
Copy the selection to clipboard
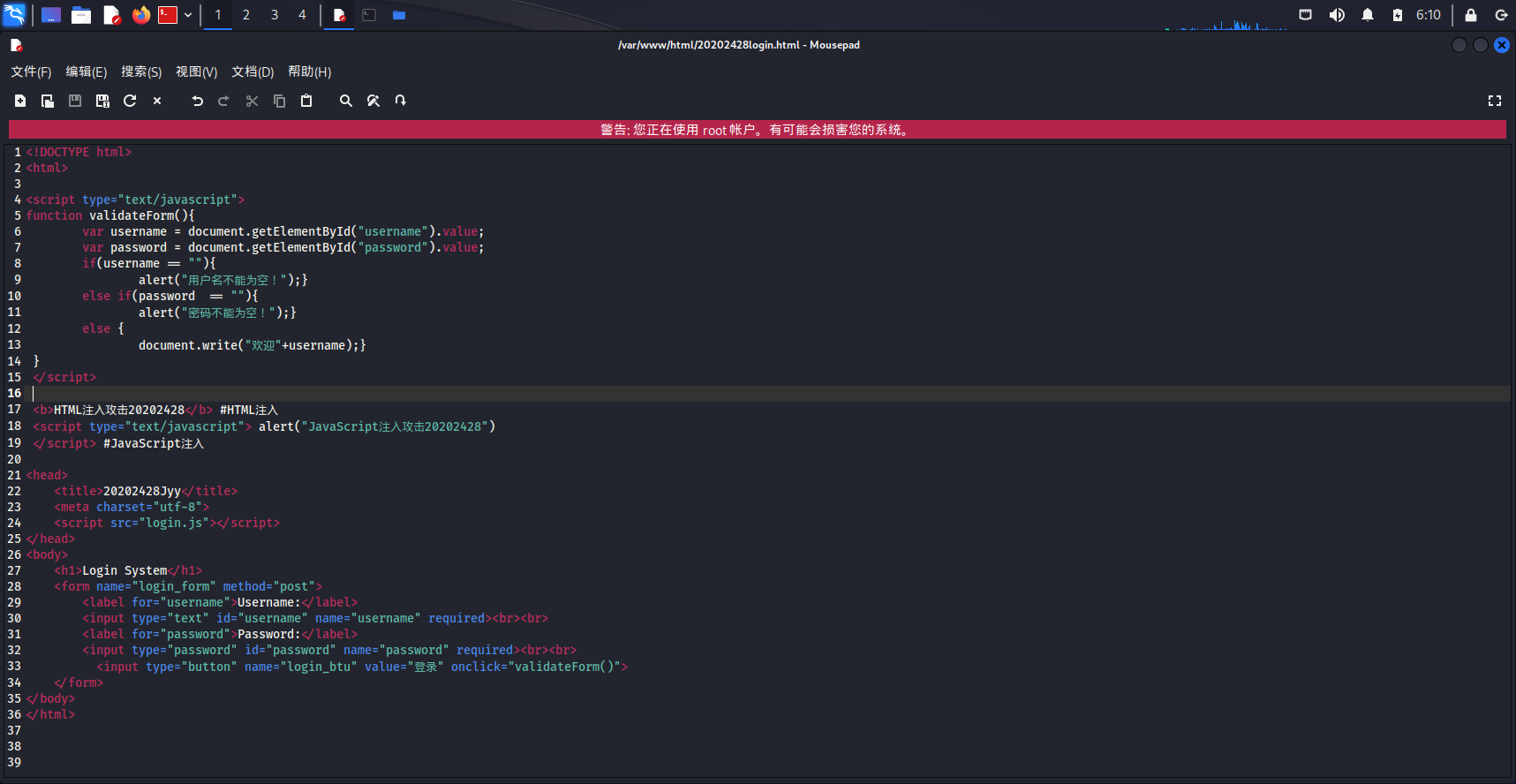coord(279,101)
